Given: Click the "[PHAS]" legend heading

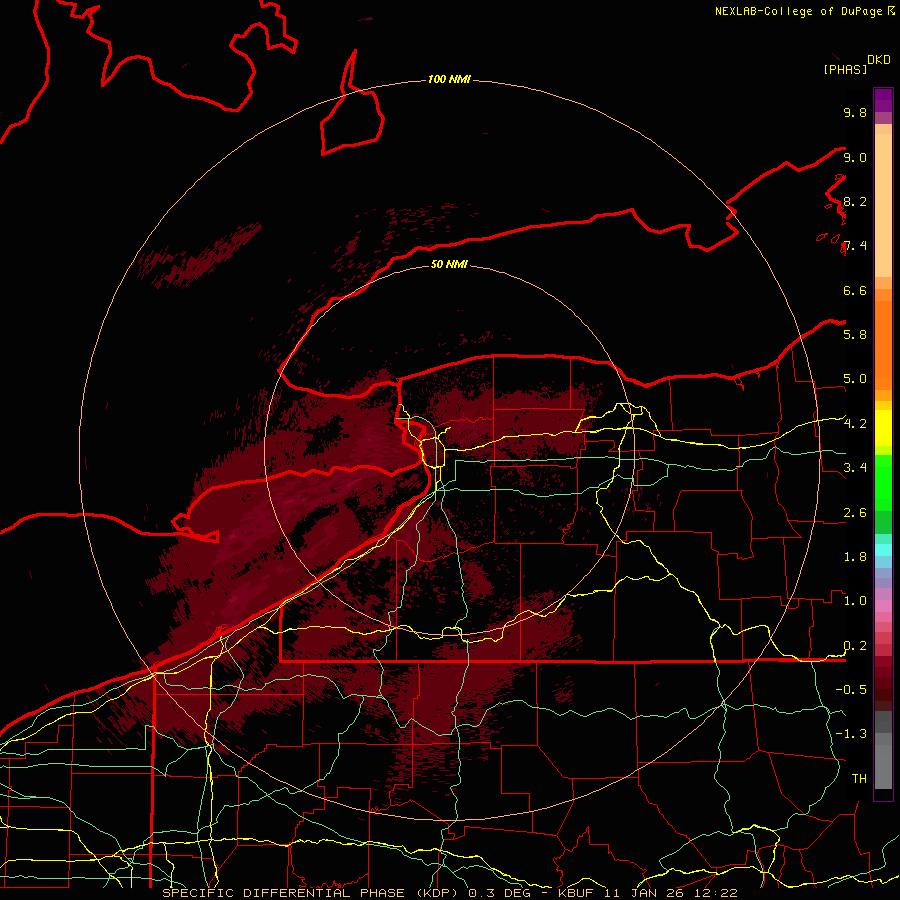Looking at the screenshot, I should (x=845, y=69).
